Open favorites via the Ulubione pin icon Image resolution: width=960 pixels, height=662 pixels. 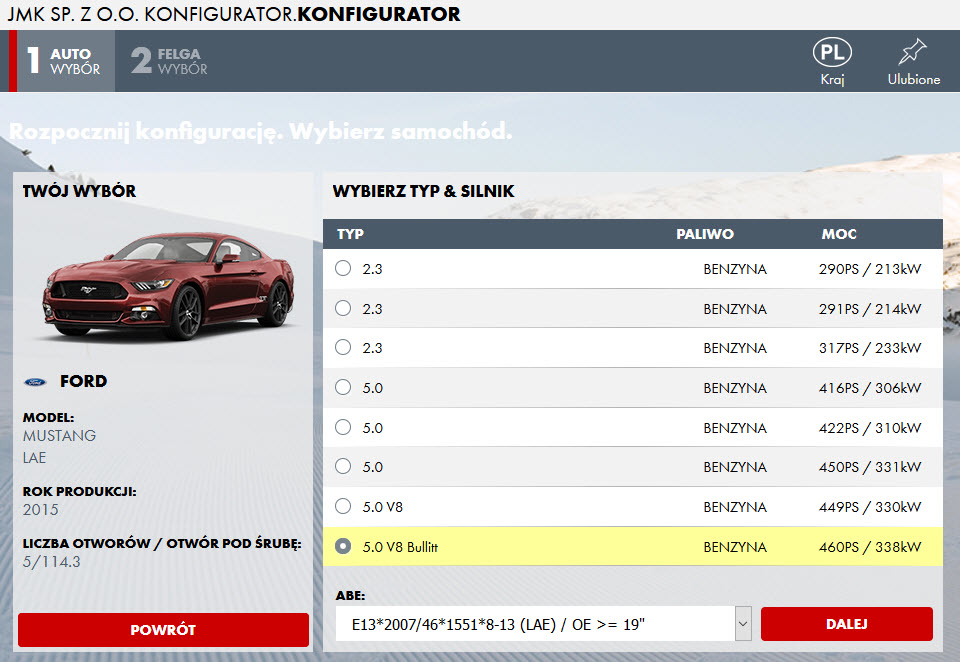click(912, 51)
